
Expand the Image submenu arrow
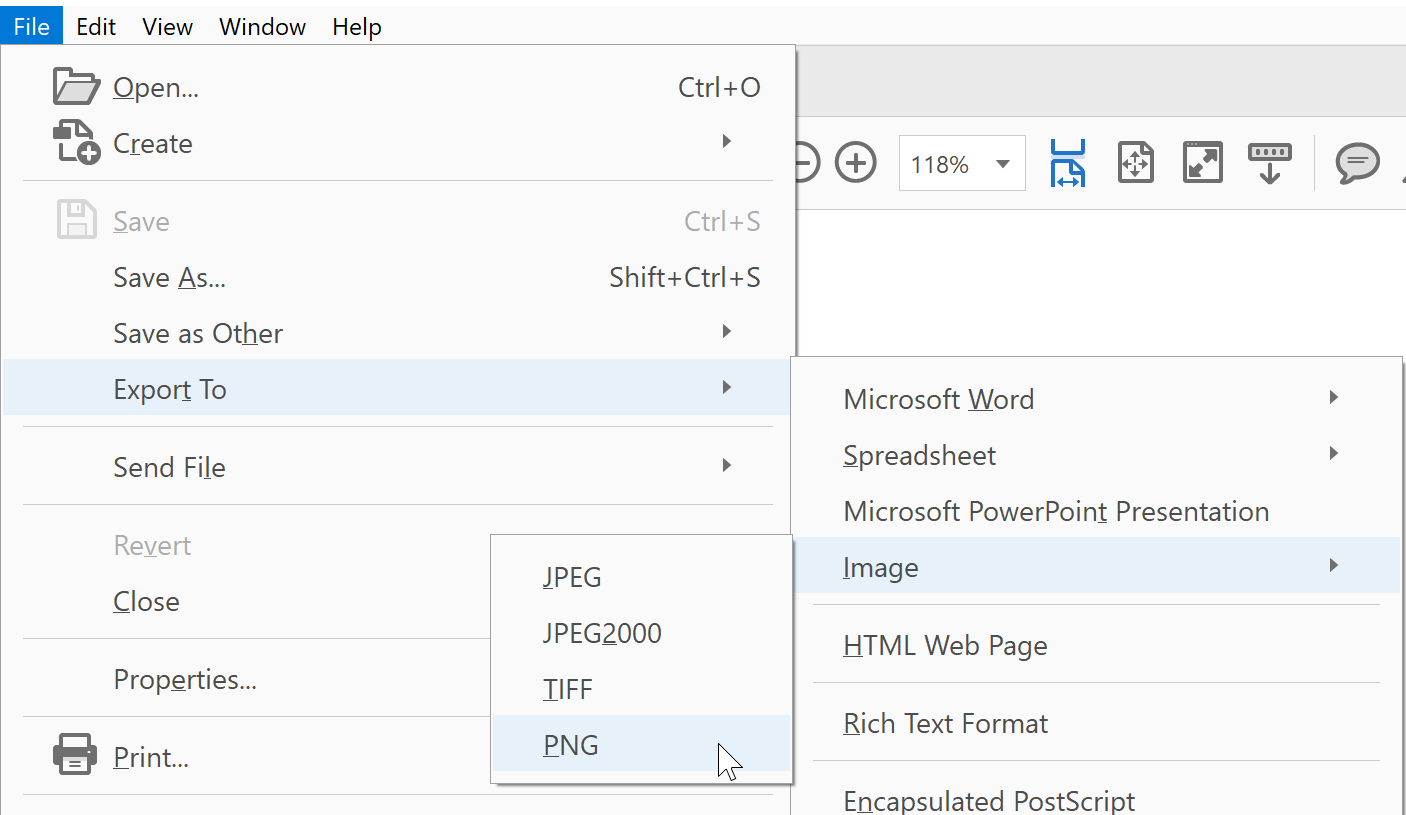(x=1334, y=566)
